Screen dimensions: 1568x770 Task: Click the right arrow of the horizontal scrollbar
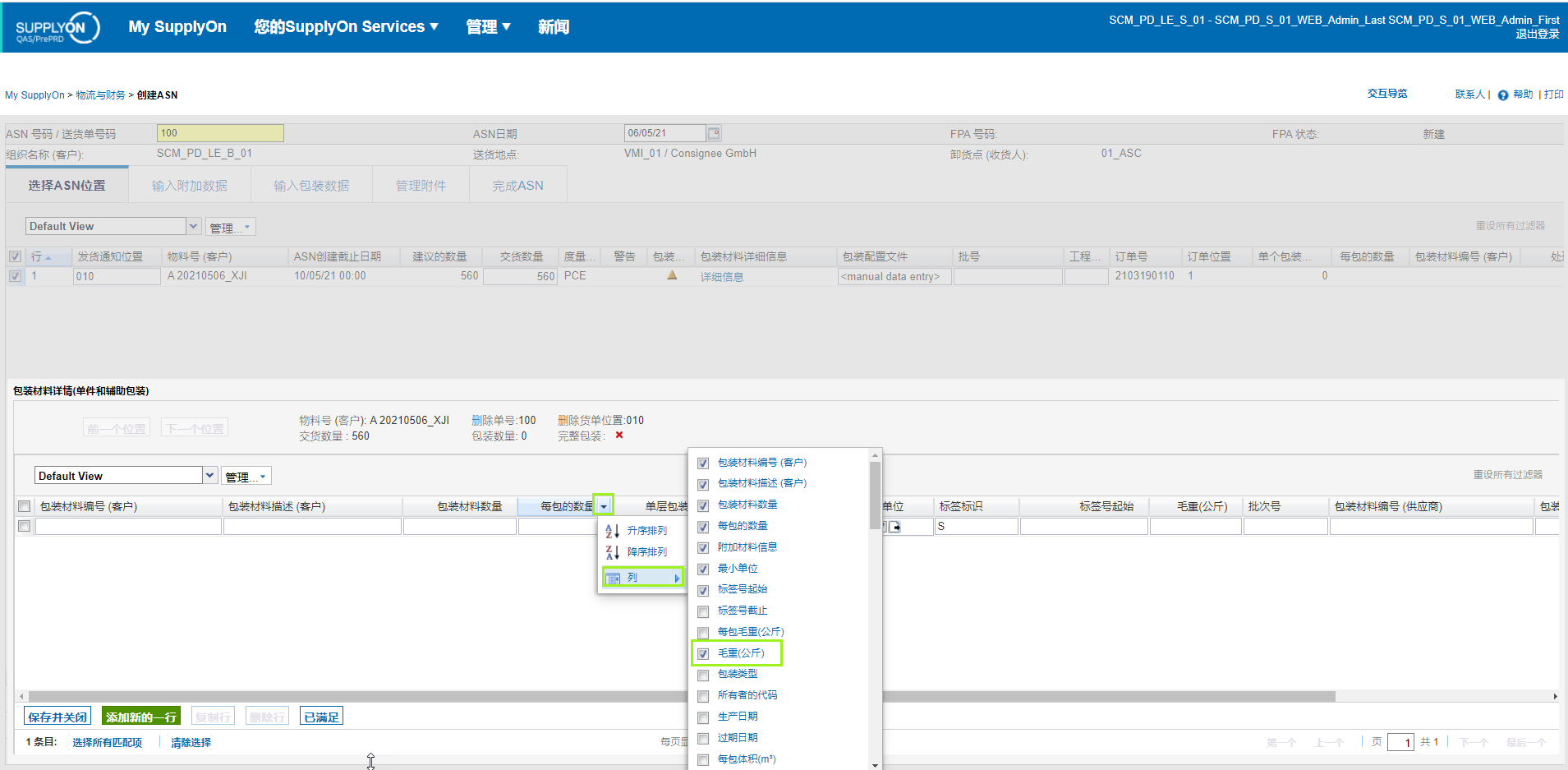(x=1555, y=696)
